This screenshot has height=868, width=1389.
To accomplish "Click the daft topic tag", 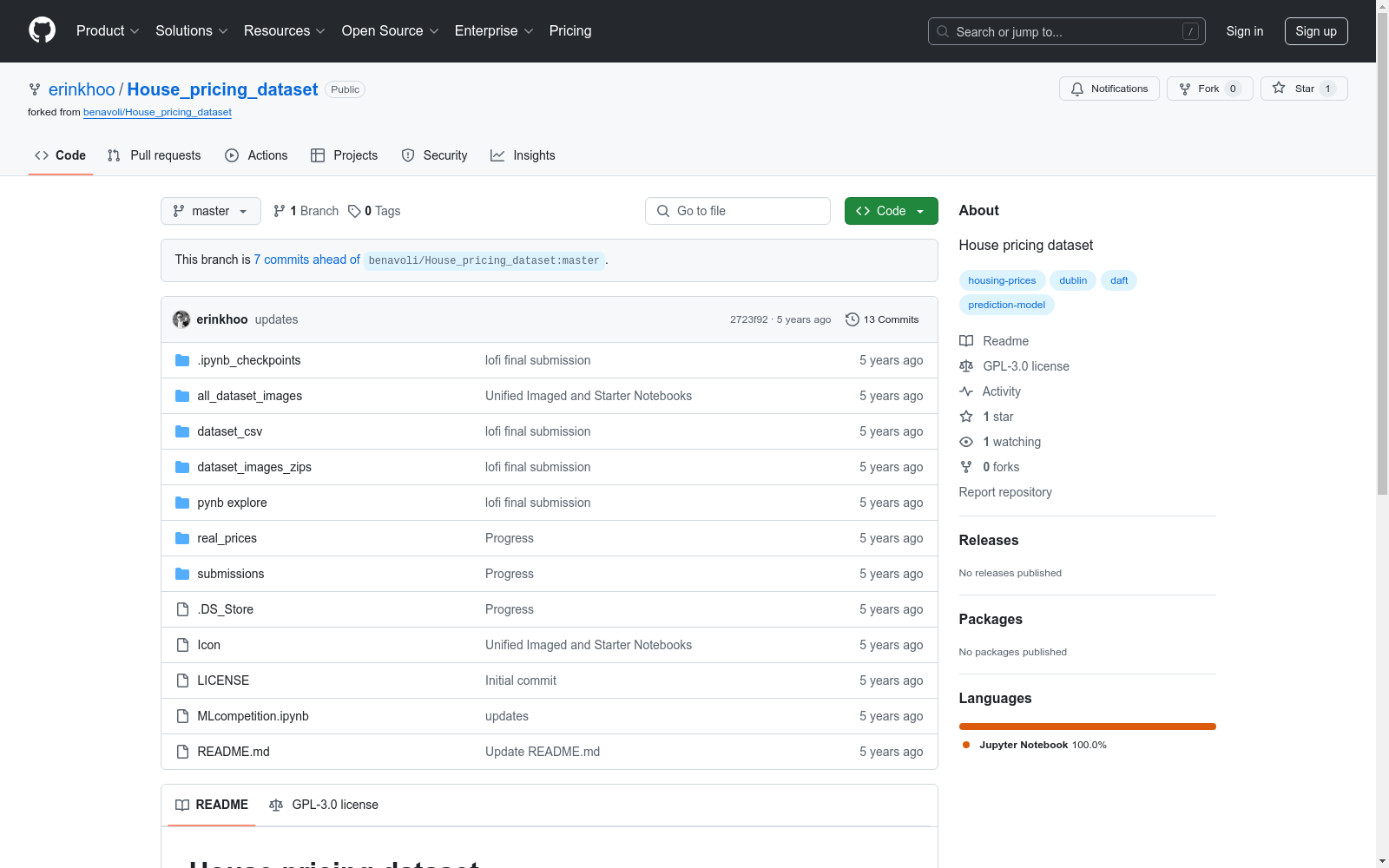I will point(1119,280).
